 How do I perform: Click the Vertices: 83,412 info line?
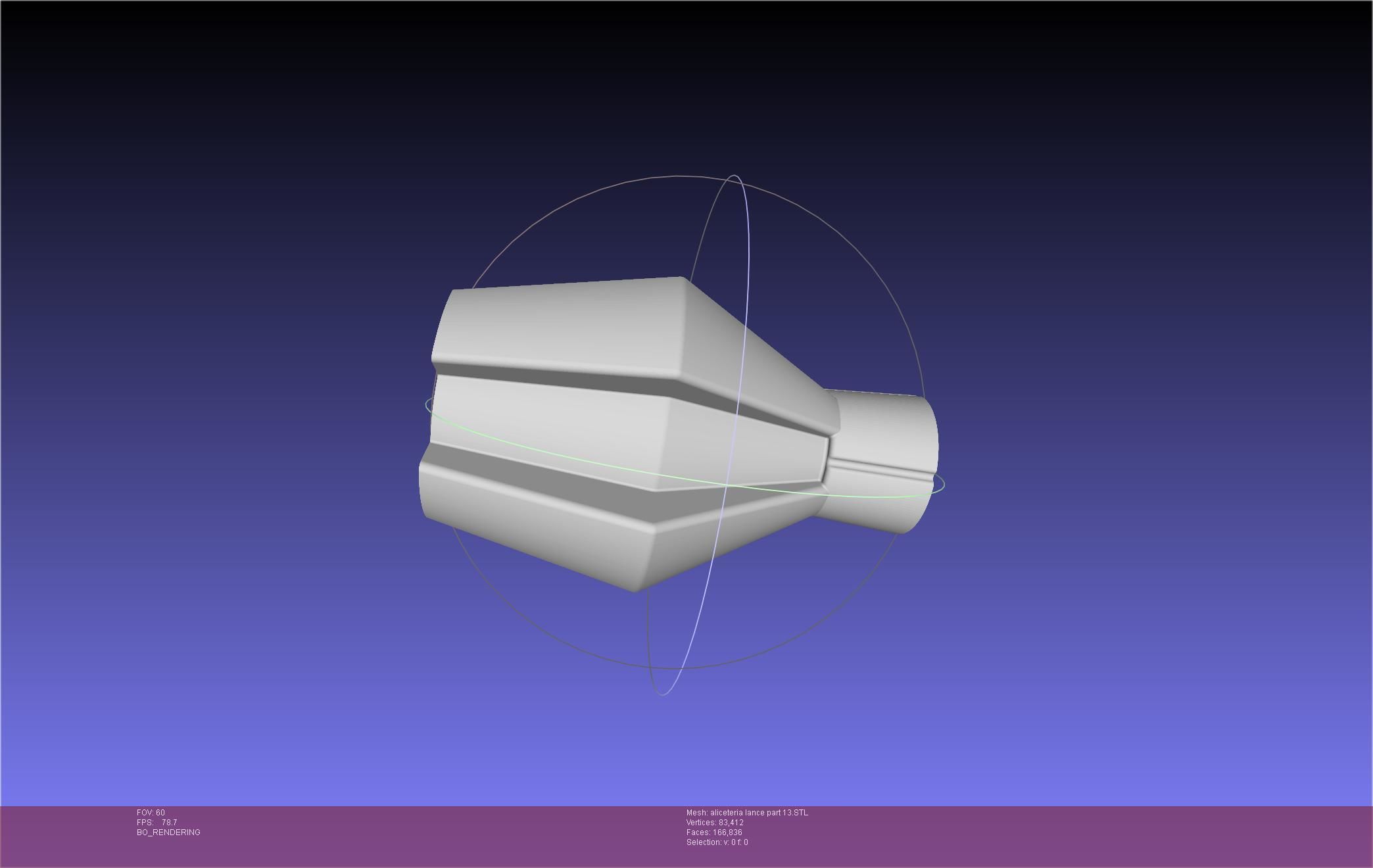tap(715, 823)
